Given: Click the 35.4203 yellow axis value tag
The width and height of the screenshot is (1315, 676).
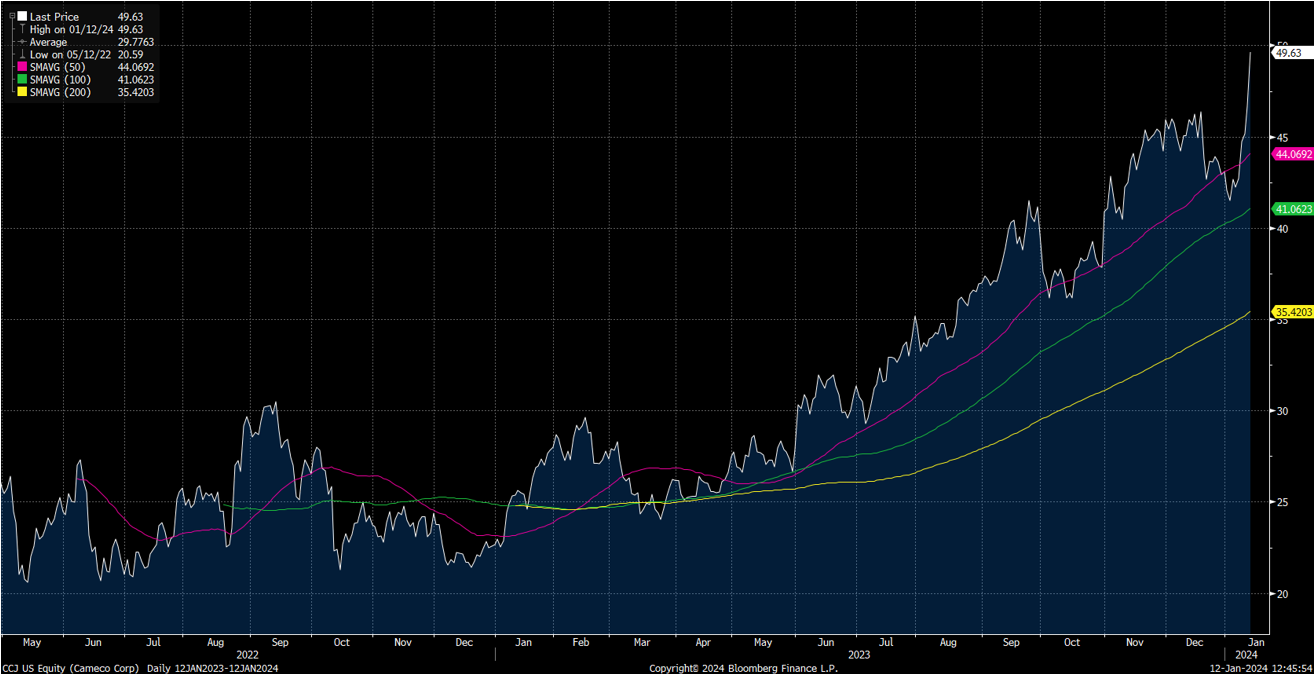Looking at the screenshot, I should pos(1291,313).
